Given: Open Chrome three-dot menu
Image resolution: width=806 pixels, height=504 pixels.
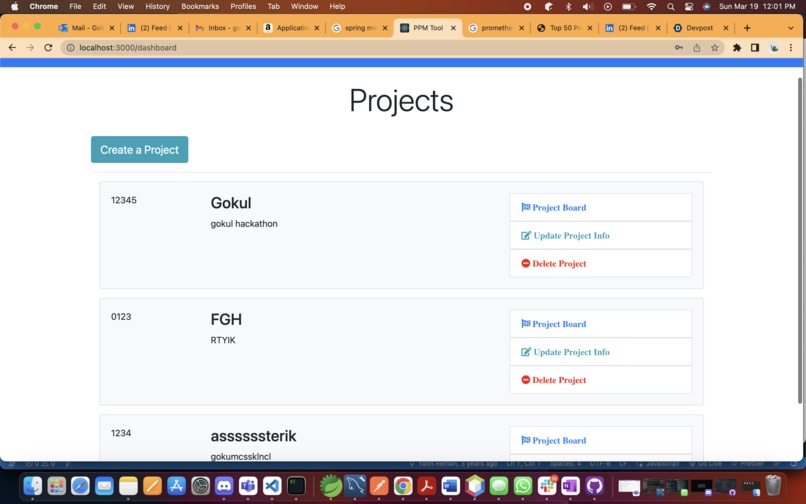Looking at the screenshot, I should click(x=791, y=48).
